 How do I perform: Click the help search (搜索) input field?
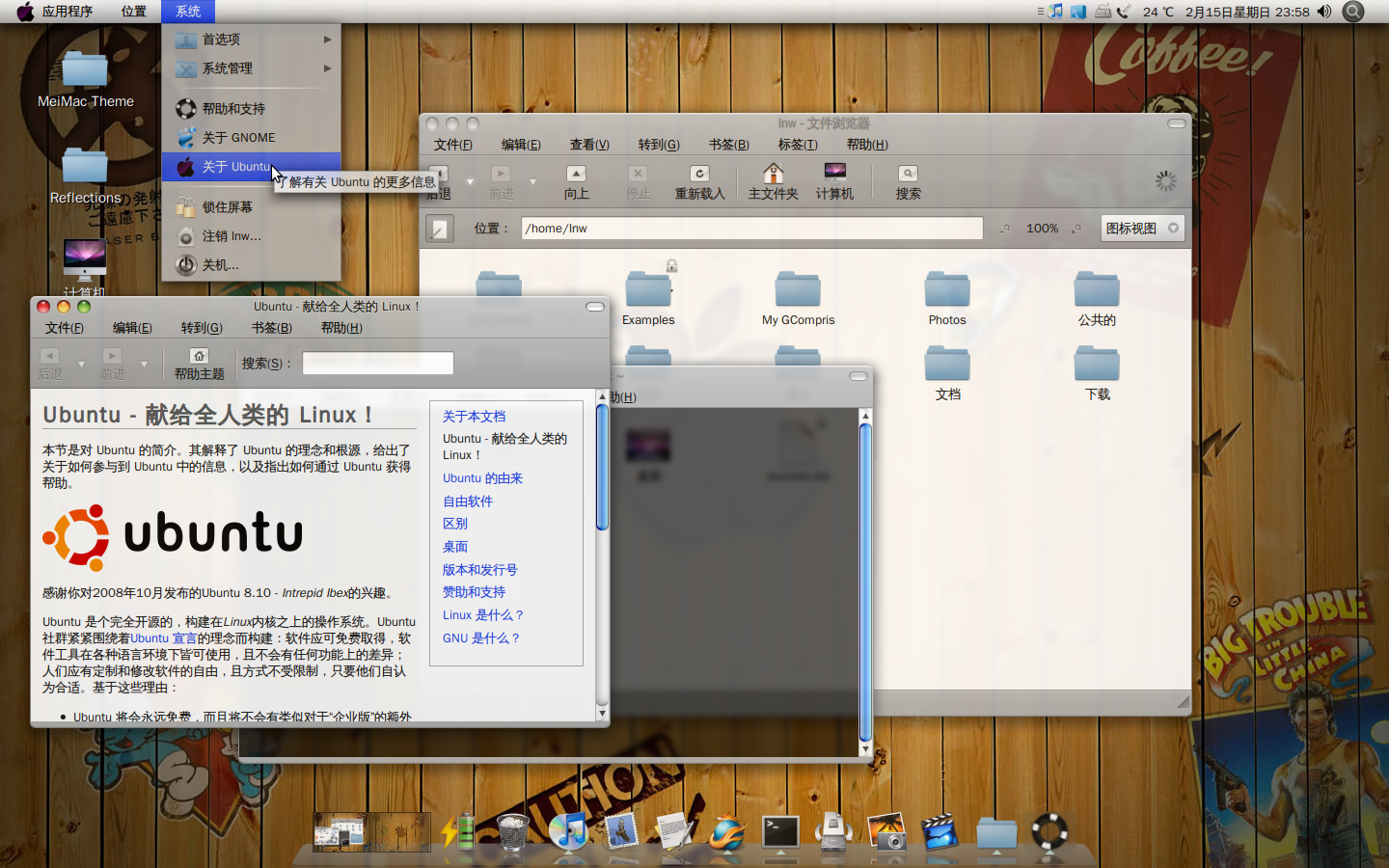pos(378,364)
